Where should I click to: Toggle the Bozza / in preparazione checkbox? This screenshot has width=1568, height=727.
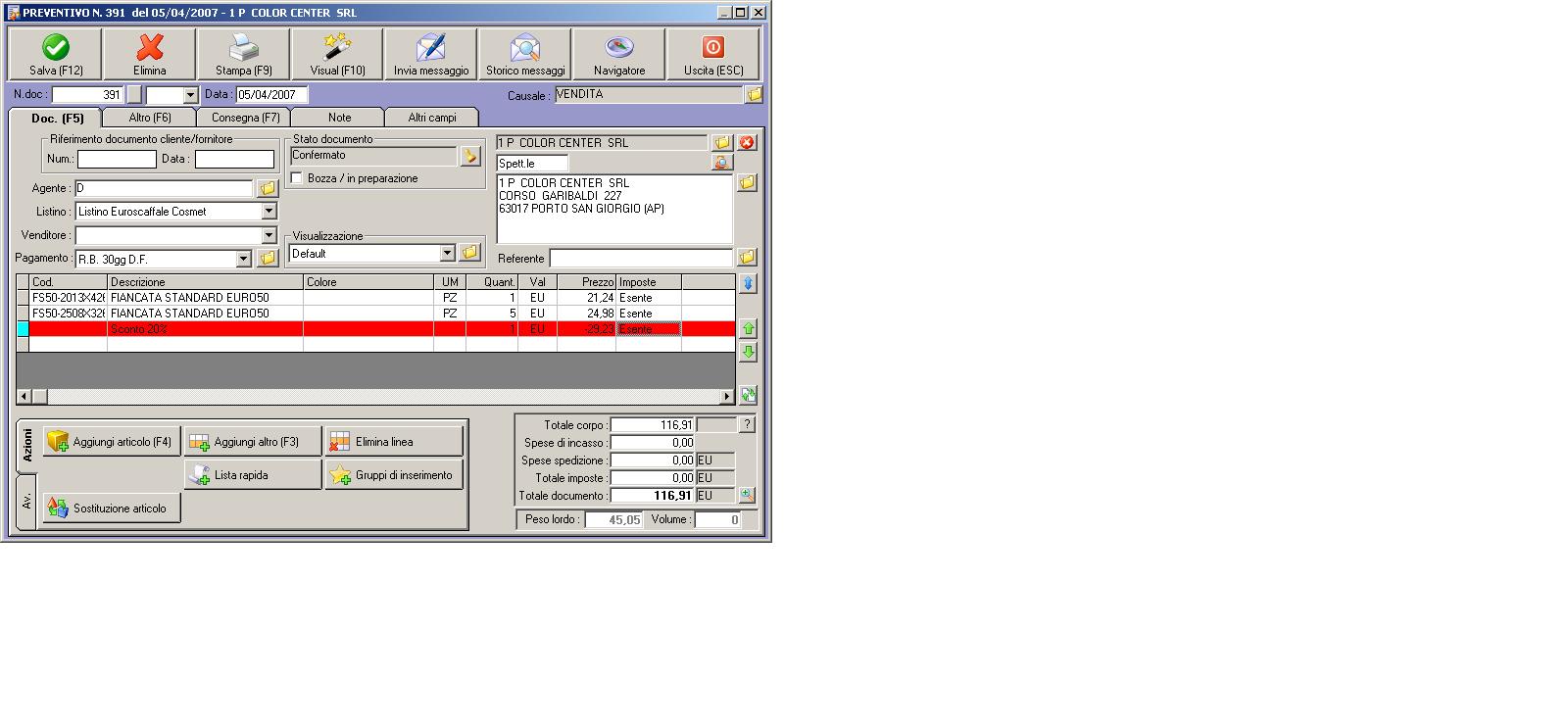297,178
